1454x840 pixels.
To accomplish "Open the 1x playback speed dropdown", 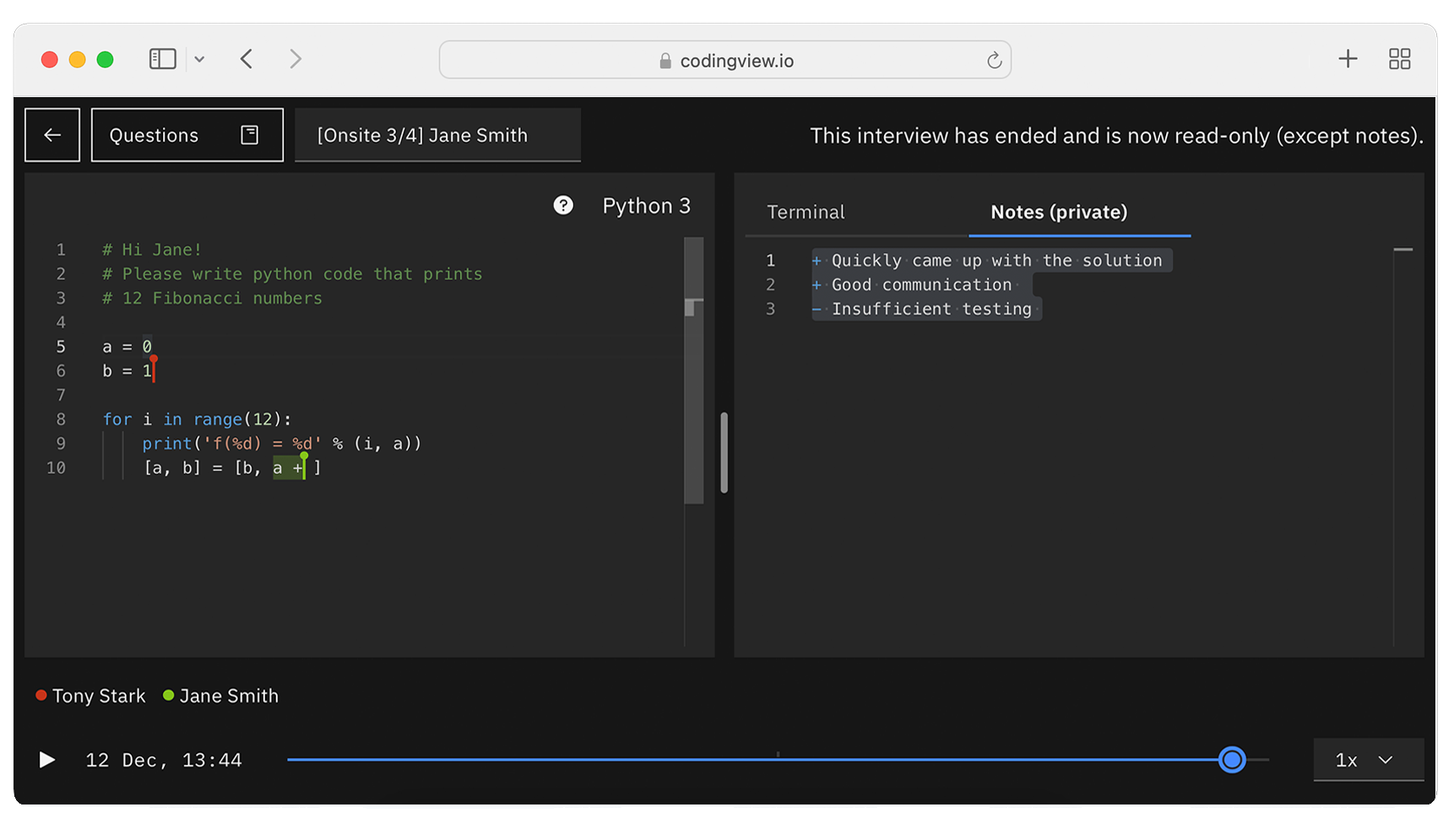I will 1368,760.
